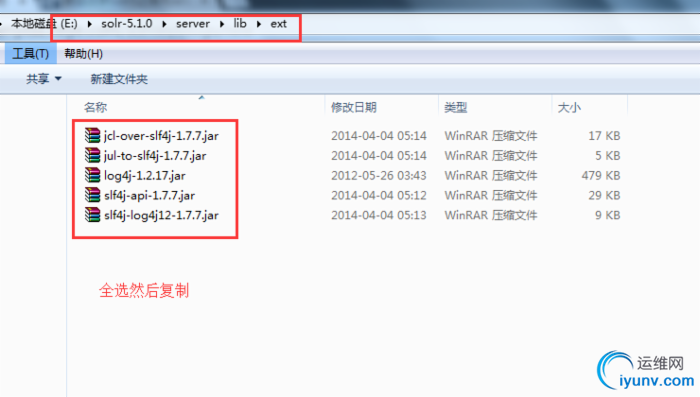
Task: Select file name slf4j-api-1.7.7.jar
Action: coord(149,195)
